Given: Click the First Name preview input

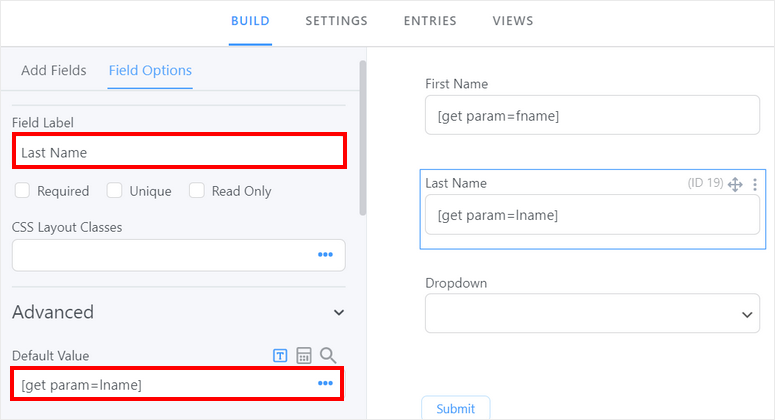Looking at the screenshot, I should click(592, 116).
